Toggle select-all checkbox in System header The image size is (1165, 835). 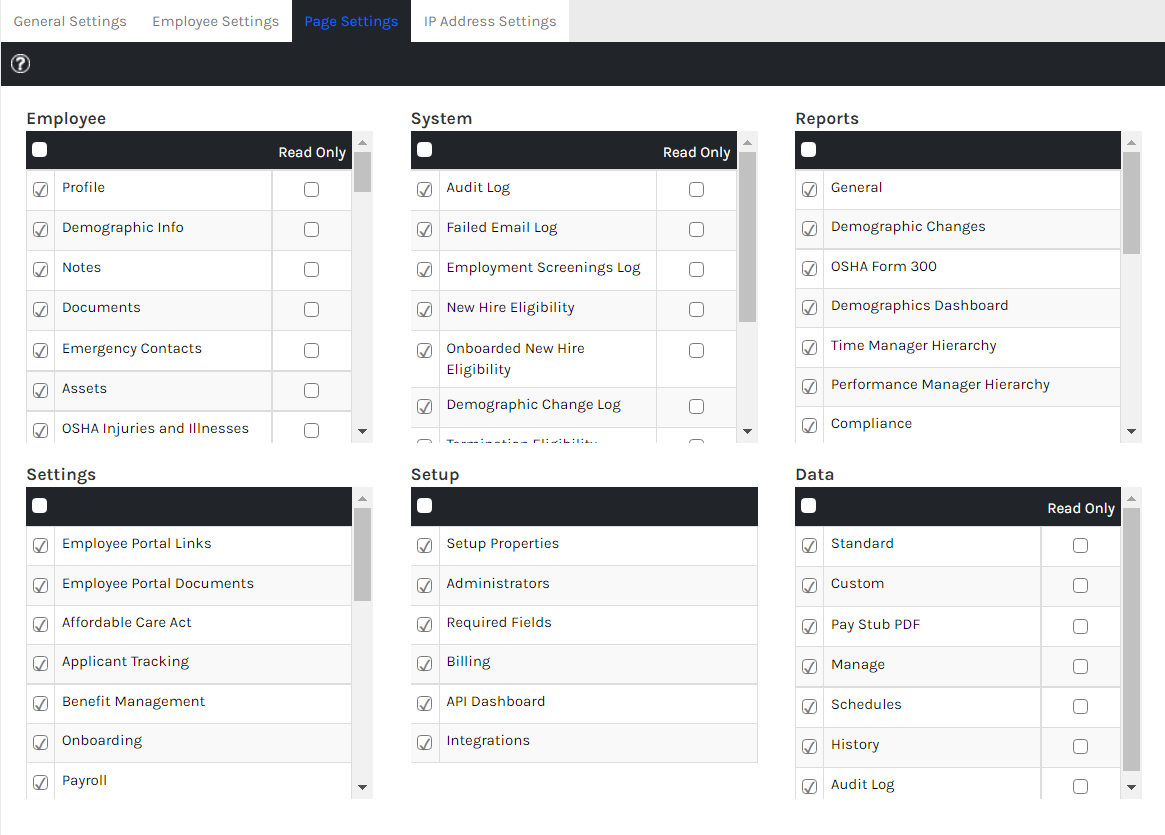point(425,150)
